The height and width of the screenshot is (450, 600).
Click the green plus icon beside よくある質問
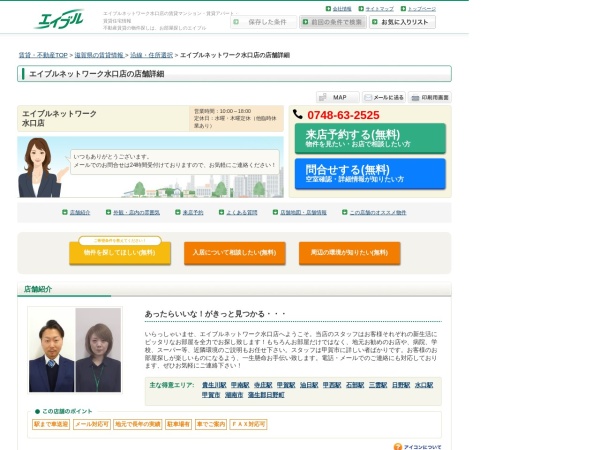click(221, 212)
